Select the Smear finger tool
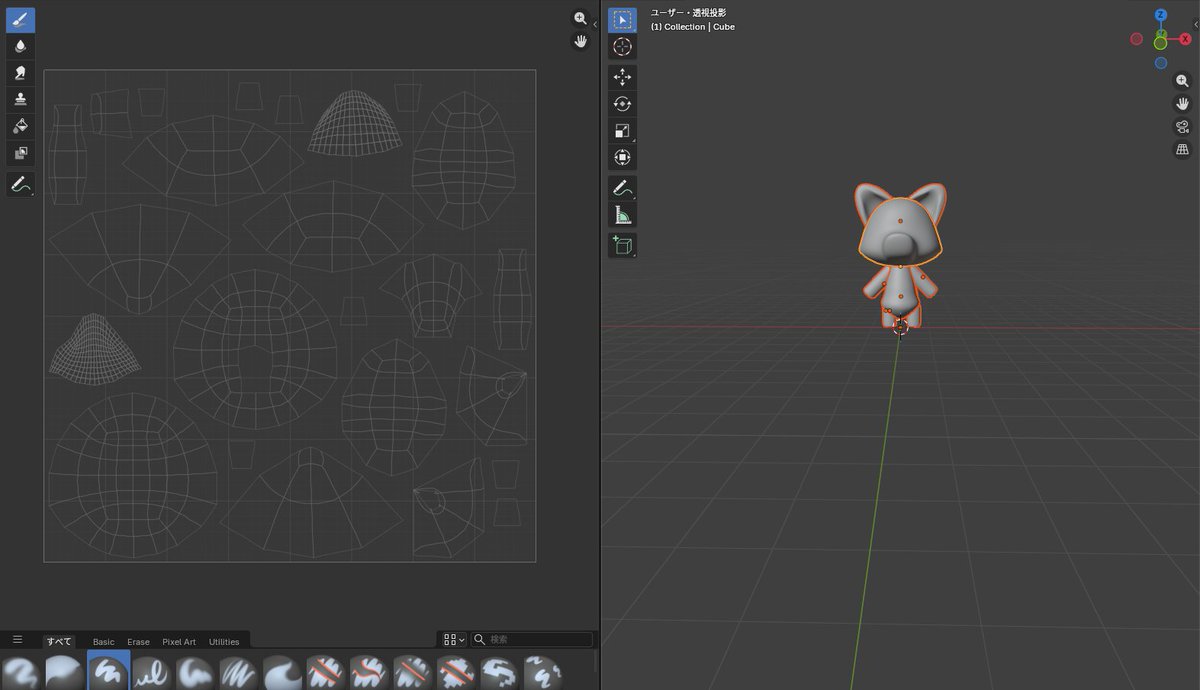 21,73
